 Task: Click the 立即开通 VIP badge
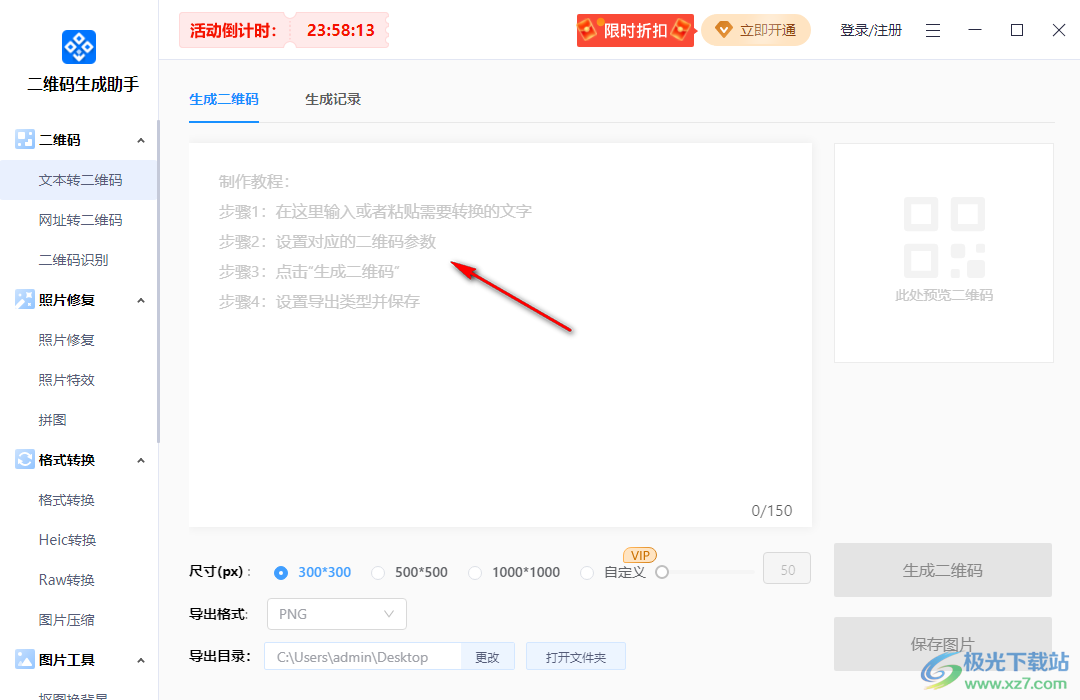pyautogui.click(x=756, y=30)
